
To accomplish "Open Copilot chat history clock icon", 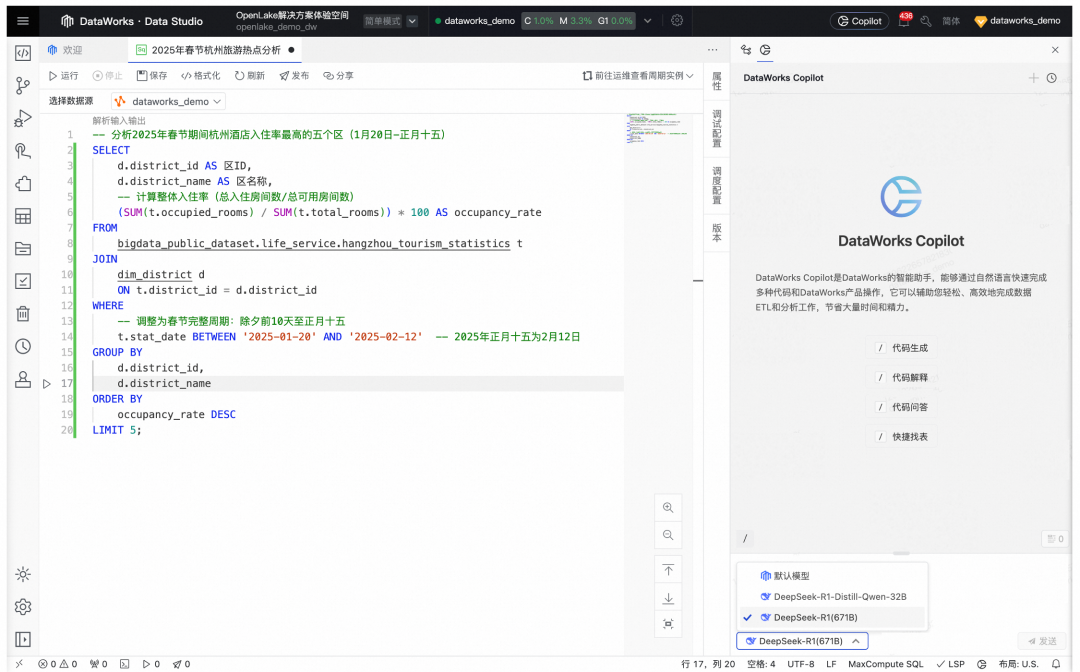I will tap(1052, 78).
